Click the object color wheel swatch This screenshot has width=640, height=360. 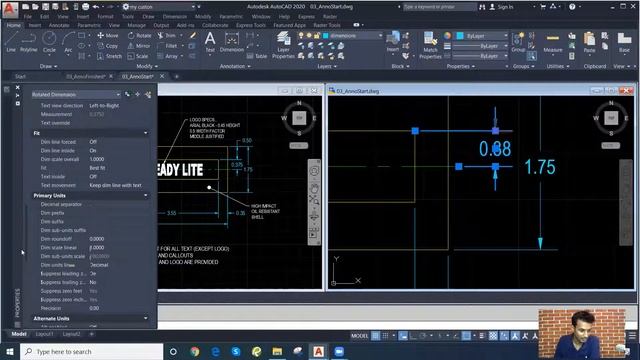point(447,36)
